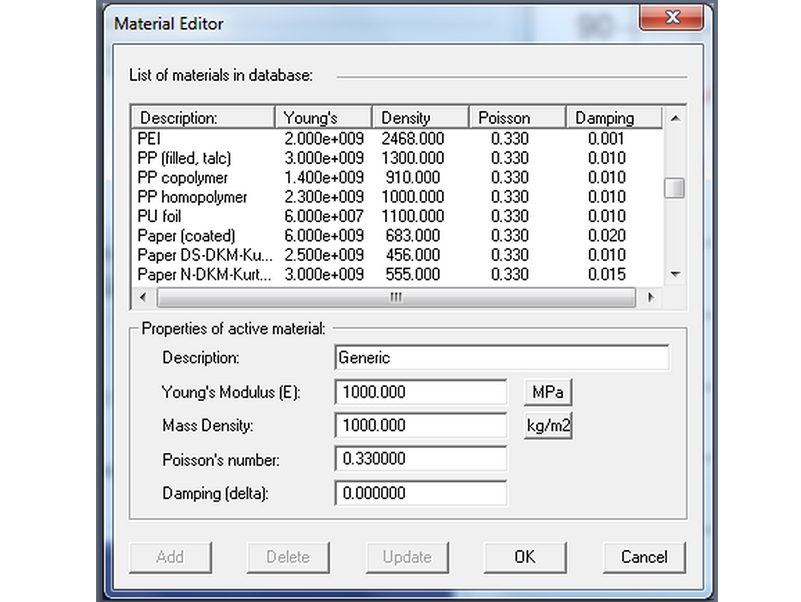This screenshot has height=602, width=801.
Task: Click the horizontal scrollbar left arrow
Action: 143,298
